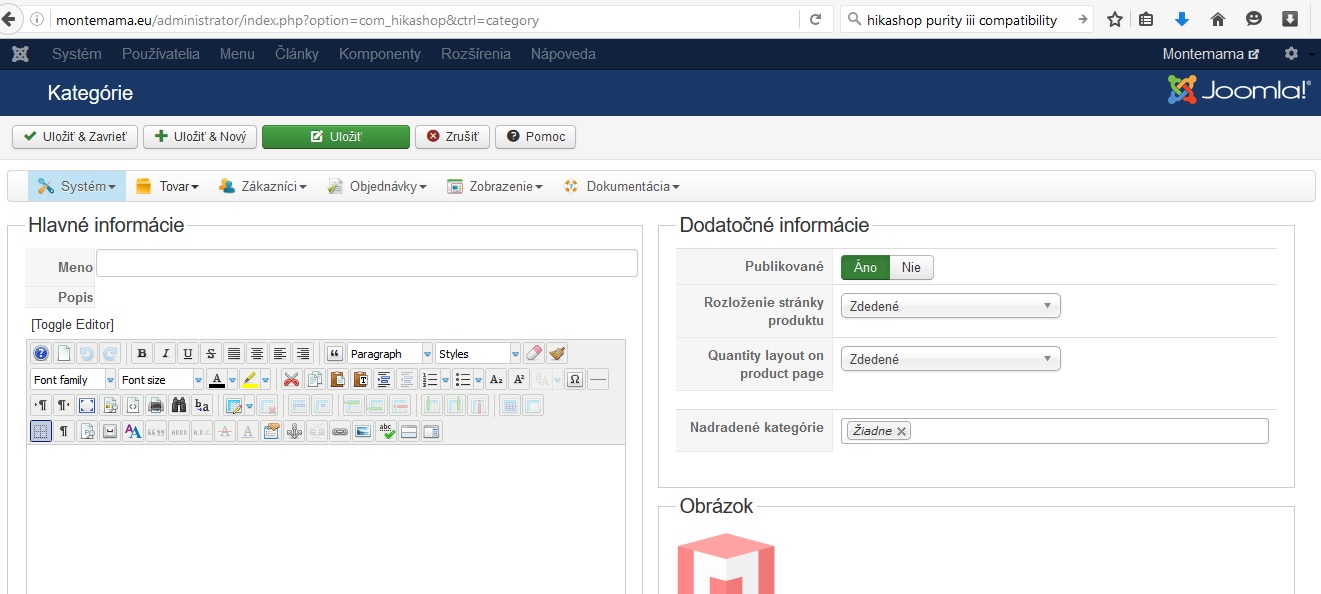Open the Zákazníci menu
The height and width of the screenshot is (594, 1321).
coord(262,186)
